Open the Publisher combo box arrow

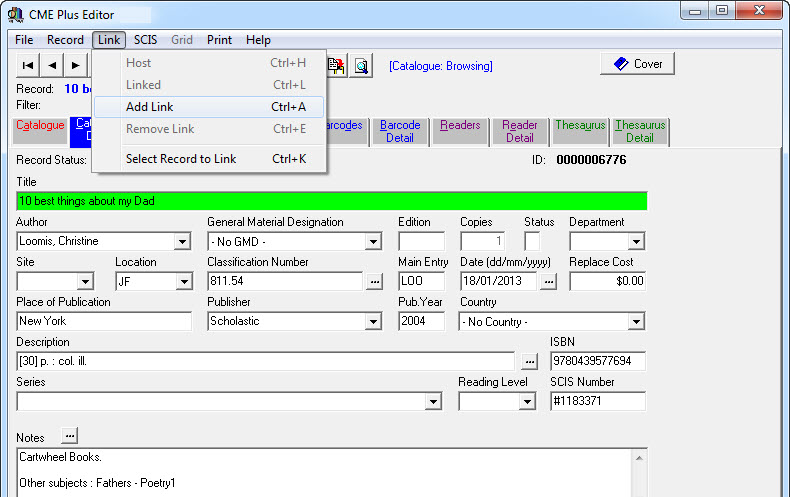pos(373,322)
